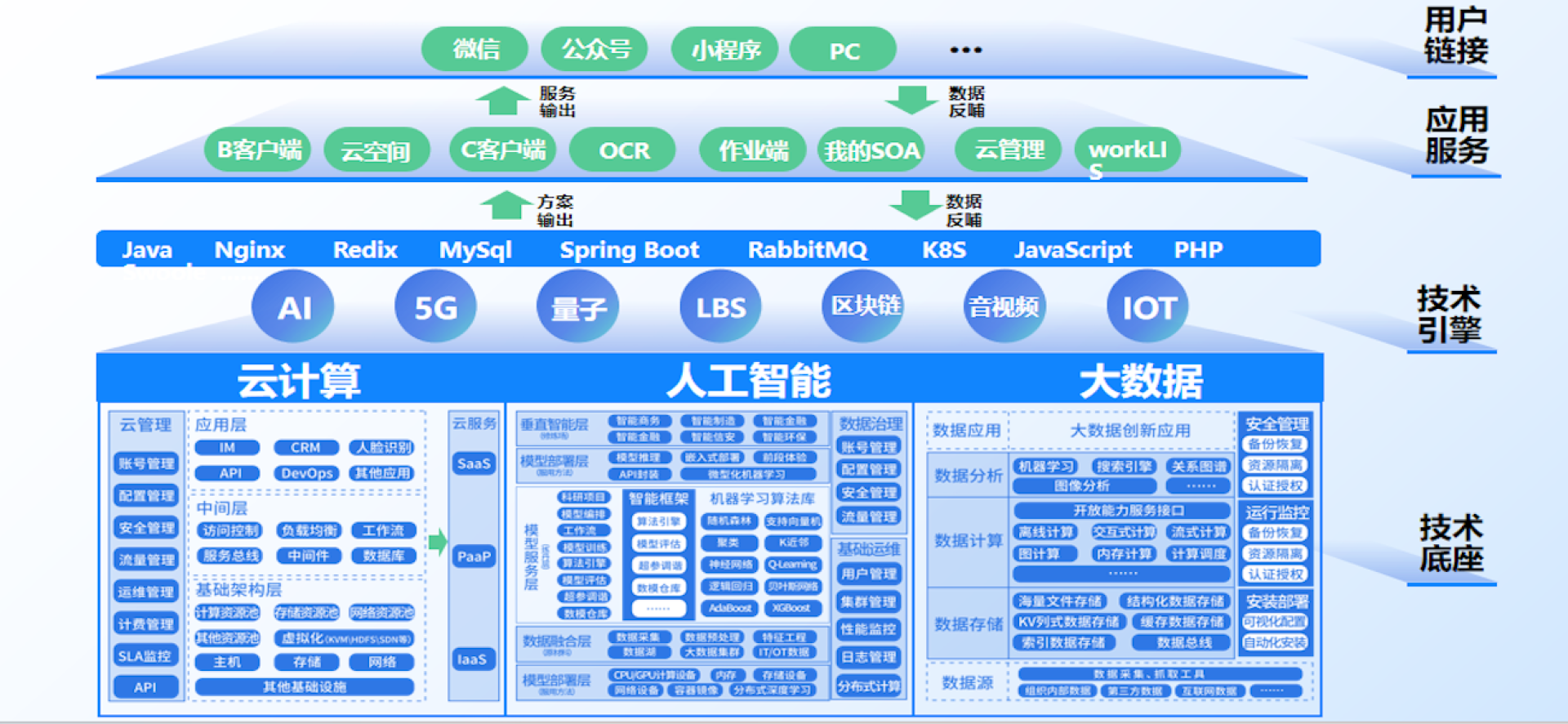Click the green 方案输出 up arrow
Screen dimensions: 1568x724
pos(506,205)
